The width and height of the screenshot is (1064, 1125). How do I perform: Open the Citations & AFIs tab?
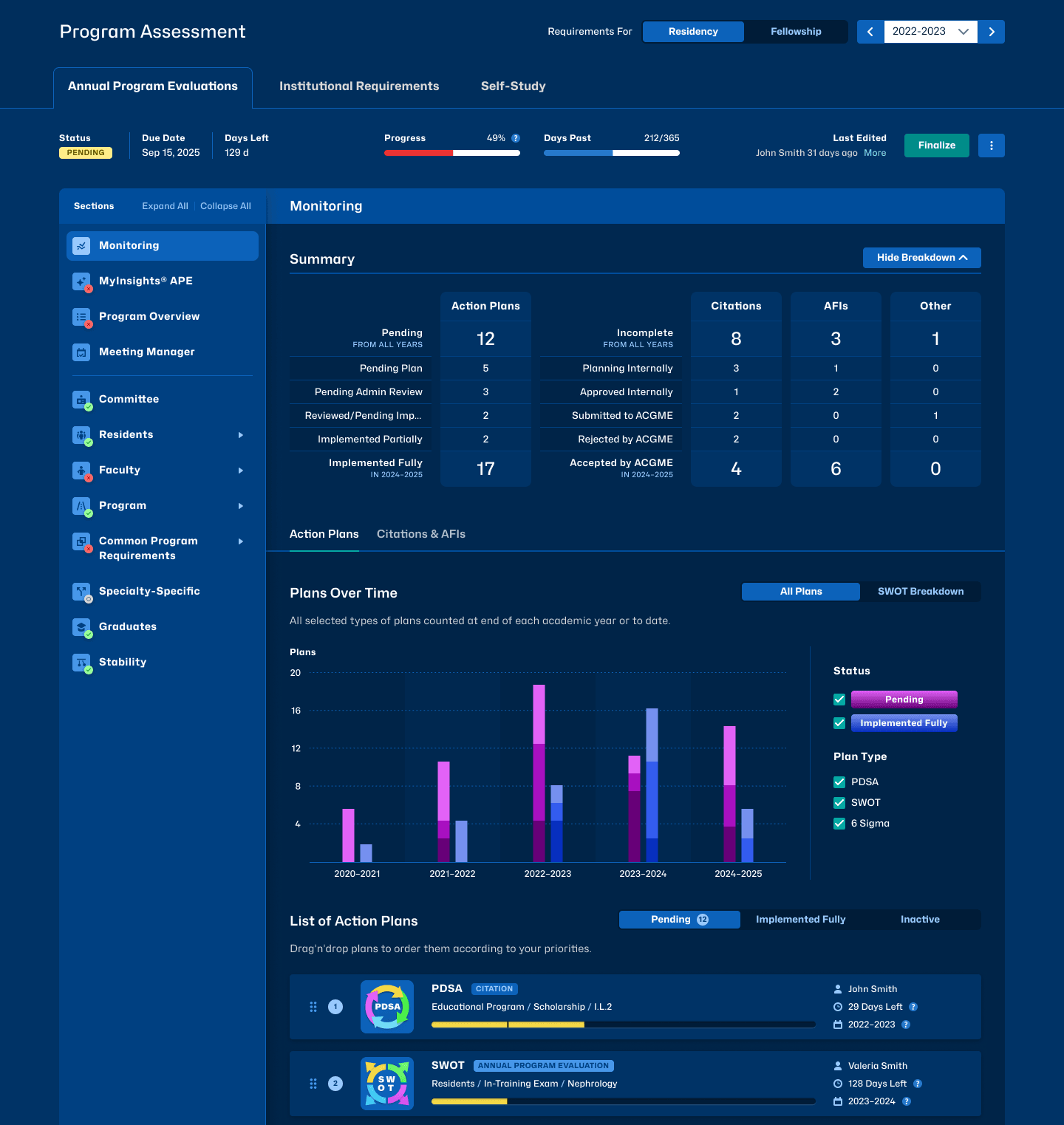(421, 534)
